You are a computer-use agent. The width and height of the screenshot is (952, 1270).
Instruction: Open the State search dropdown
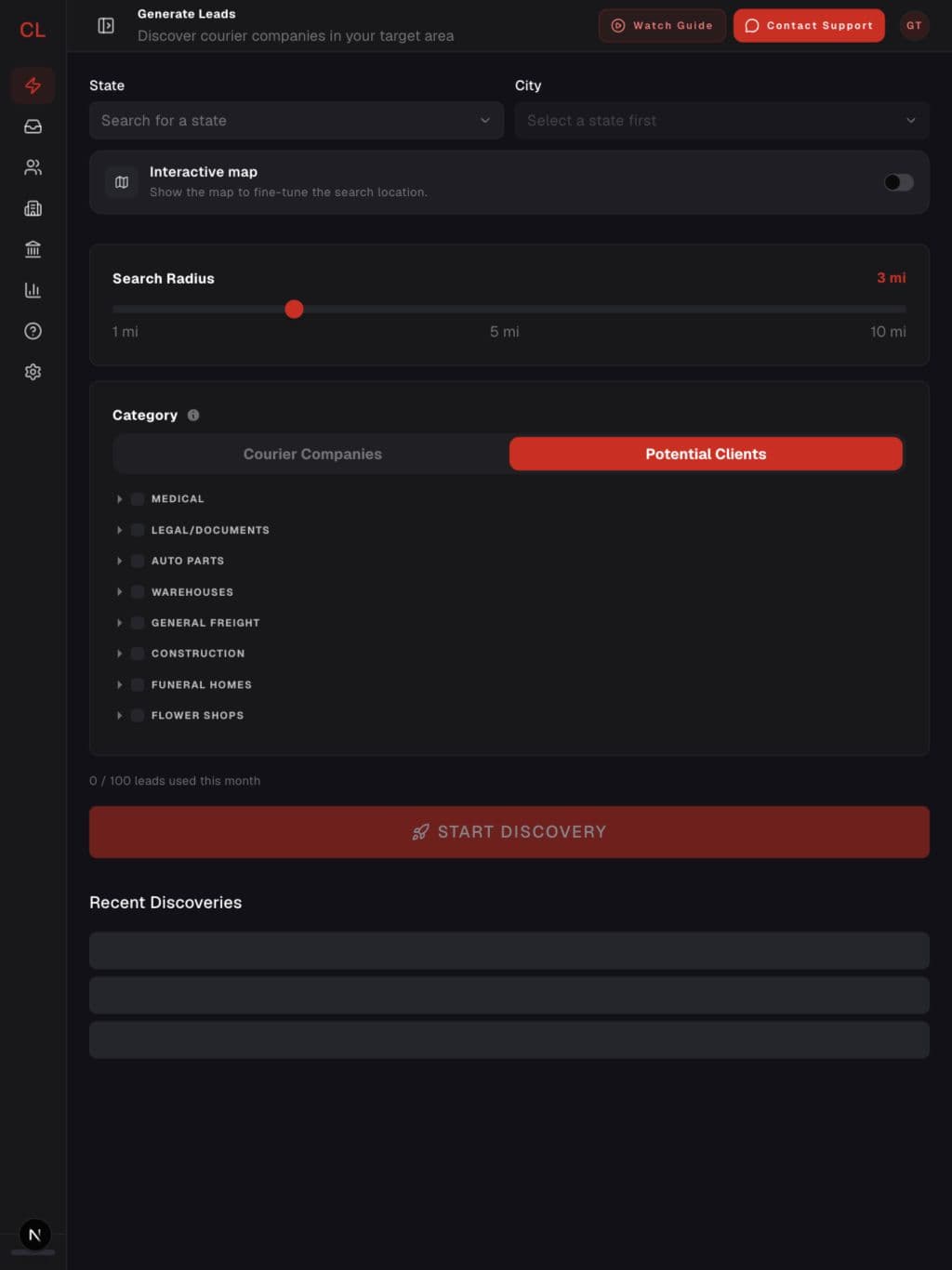tap(297, 121)
